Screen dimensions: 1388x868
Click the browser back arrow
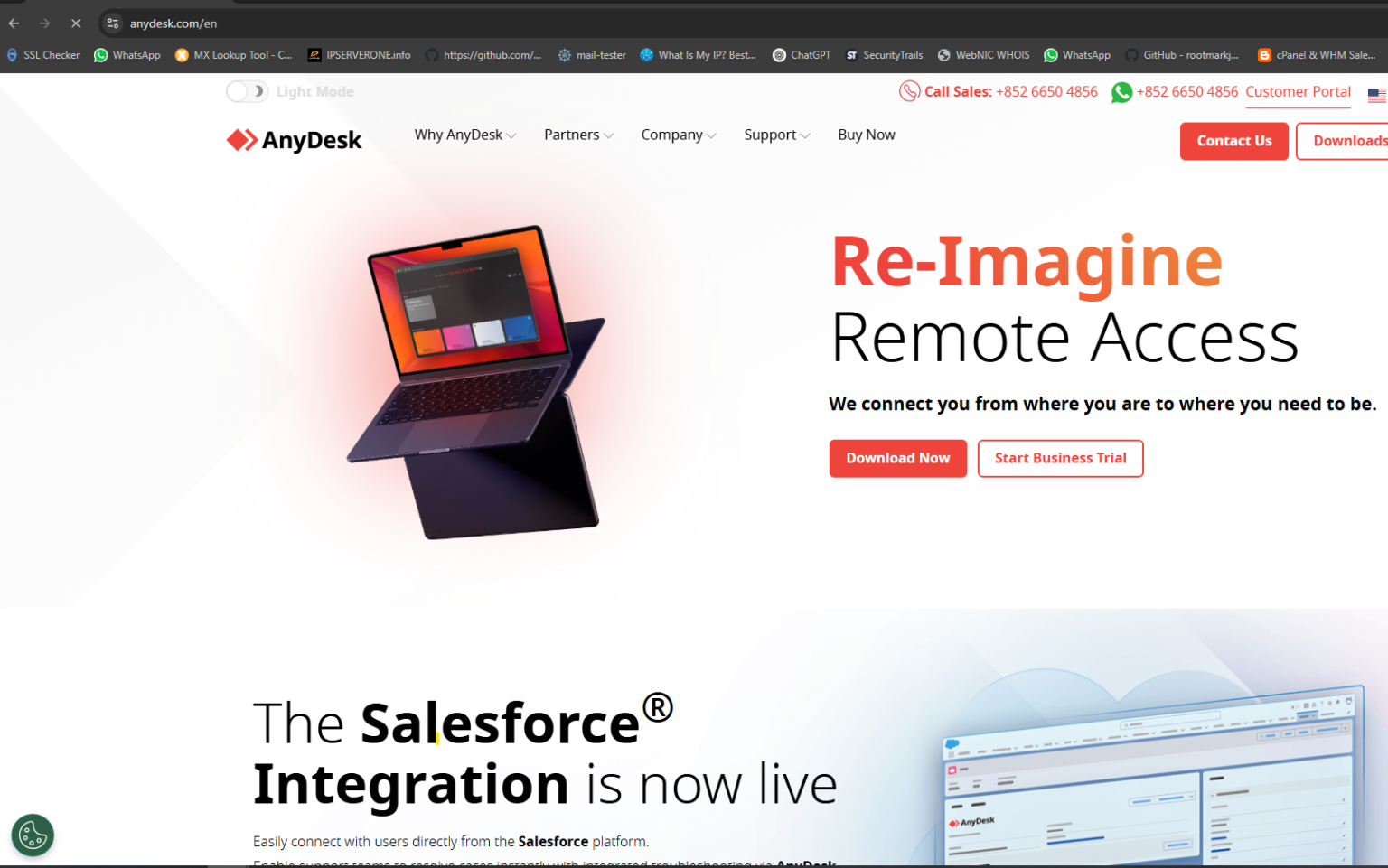(x=13, y=23)
